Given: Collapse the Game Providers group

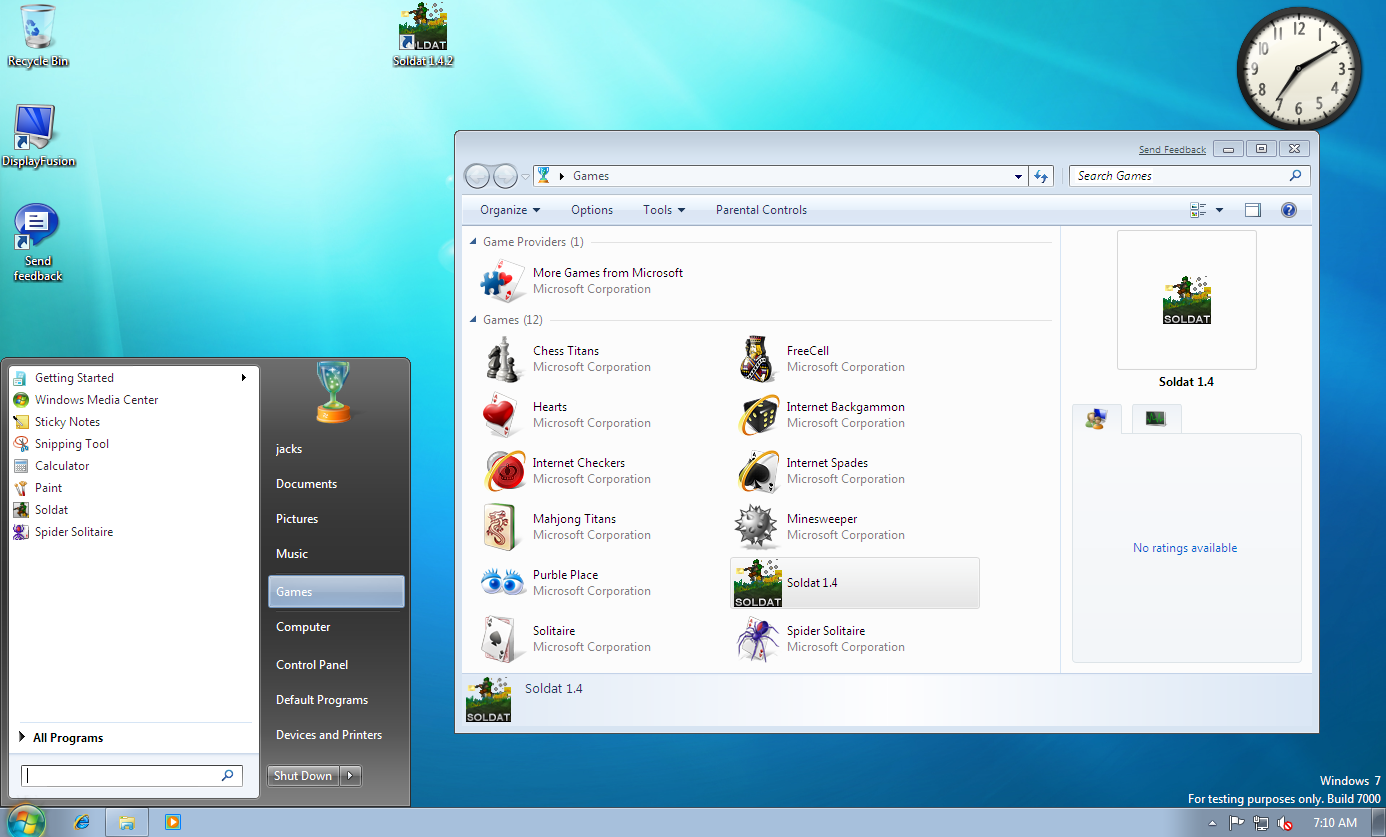Looking at the screenshot, I should [474, 242].
